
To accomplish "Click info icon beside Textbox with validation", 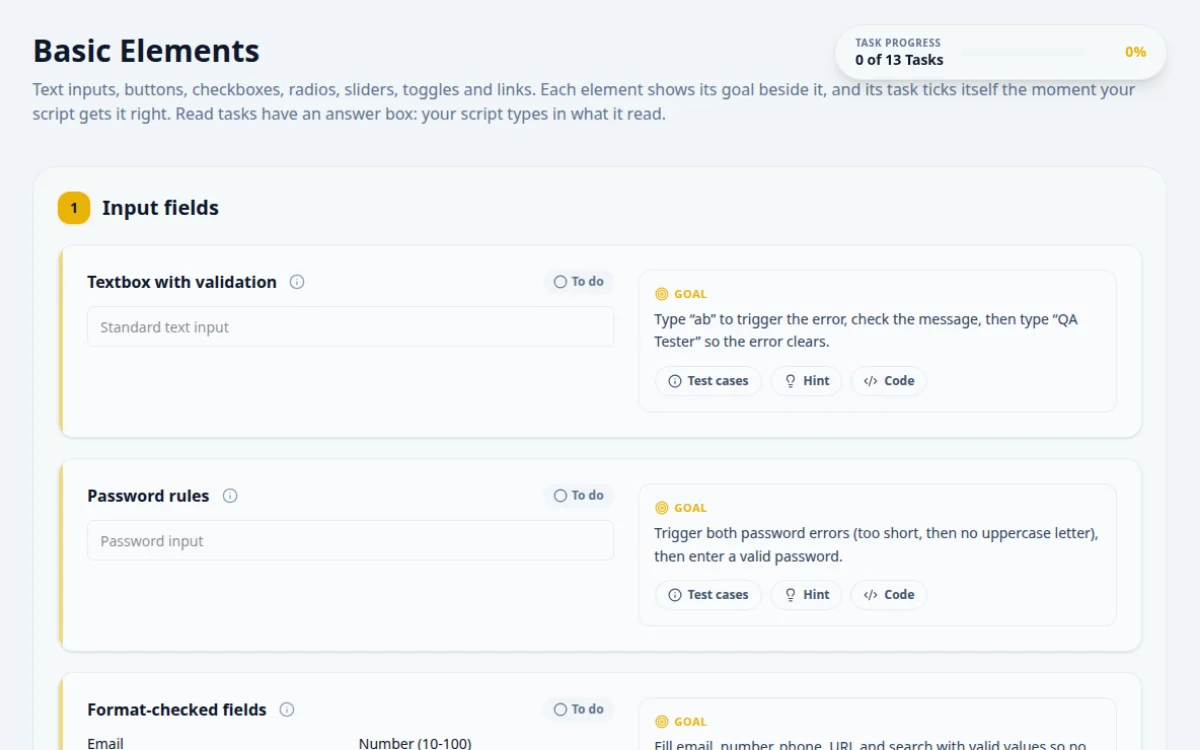I will coord(297,282).
